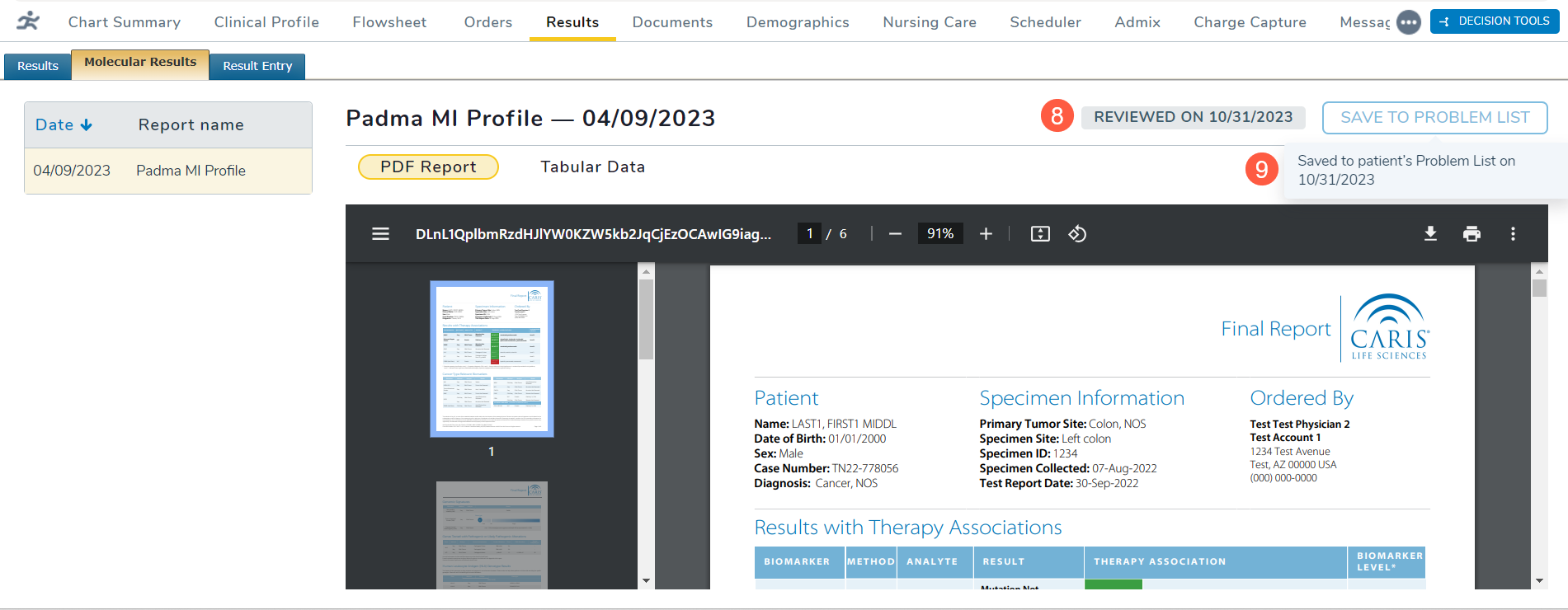Click the PDF page number field
This screenshot has height=610, width=1568.
[809, 234]
